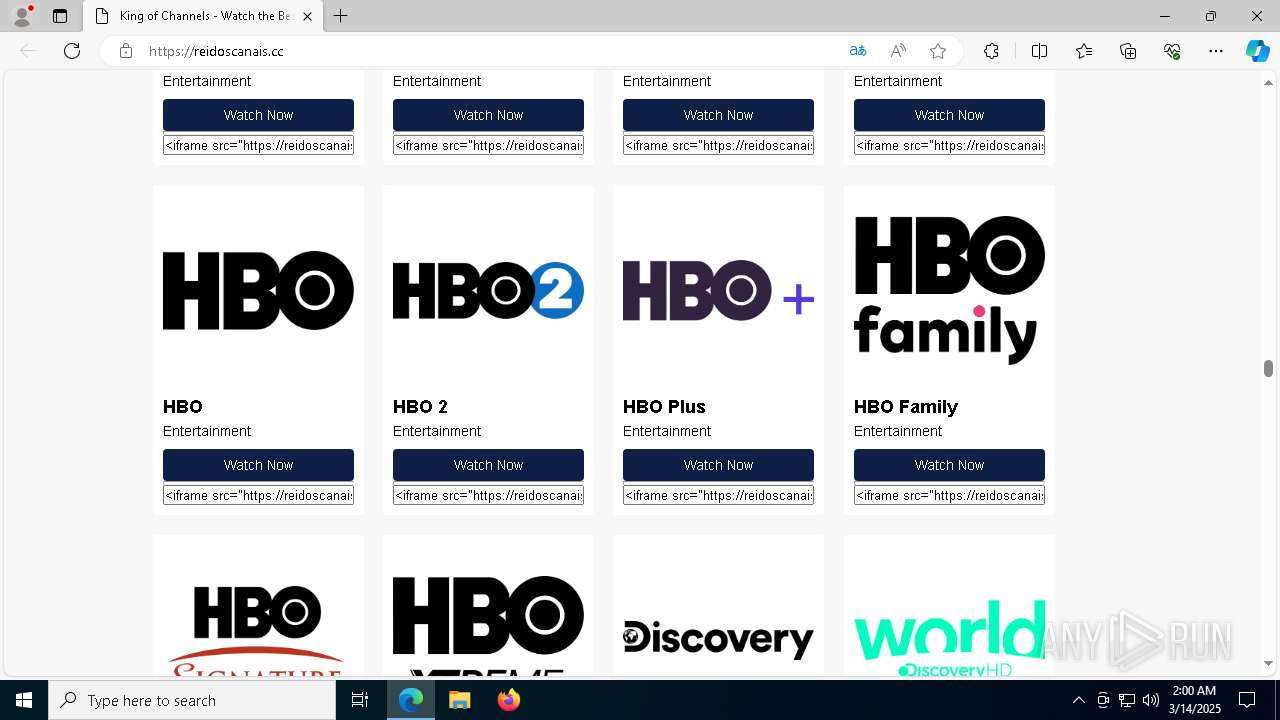This screenshot has height=720, width=1280.
Task: Click Watch Now under HBO Family
Action: [949, 465]
